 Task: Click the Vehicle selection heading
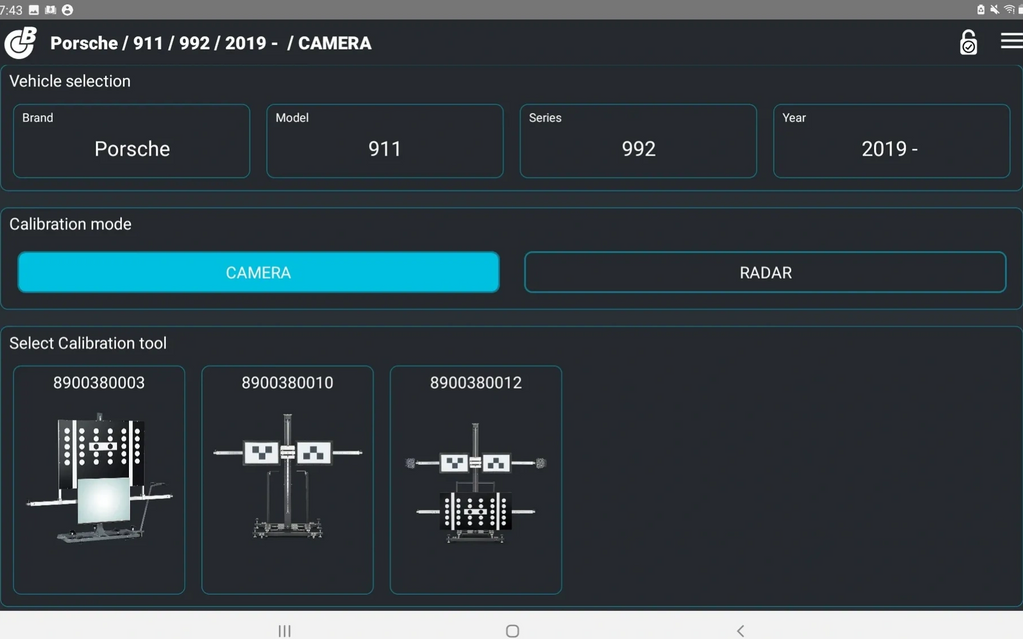pos(70,81)
